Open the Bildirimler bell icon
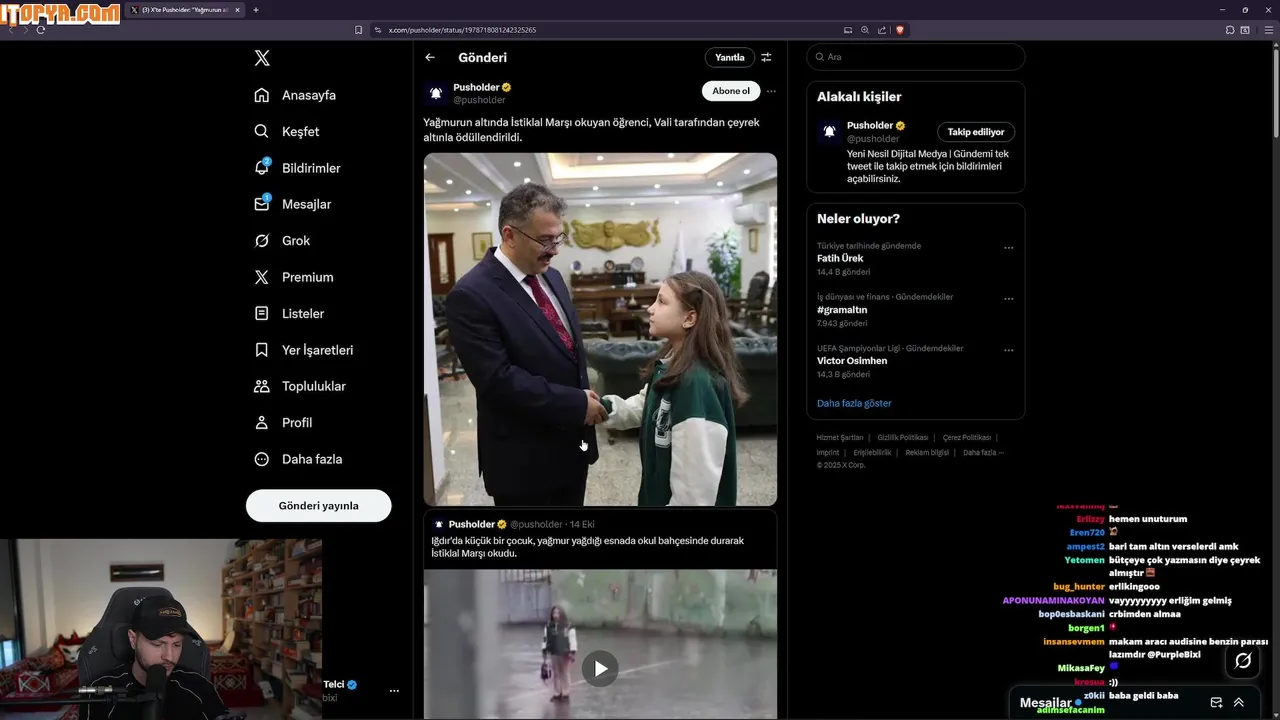The width and height of the screenshot is (1280, 720). click(262, 167)
